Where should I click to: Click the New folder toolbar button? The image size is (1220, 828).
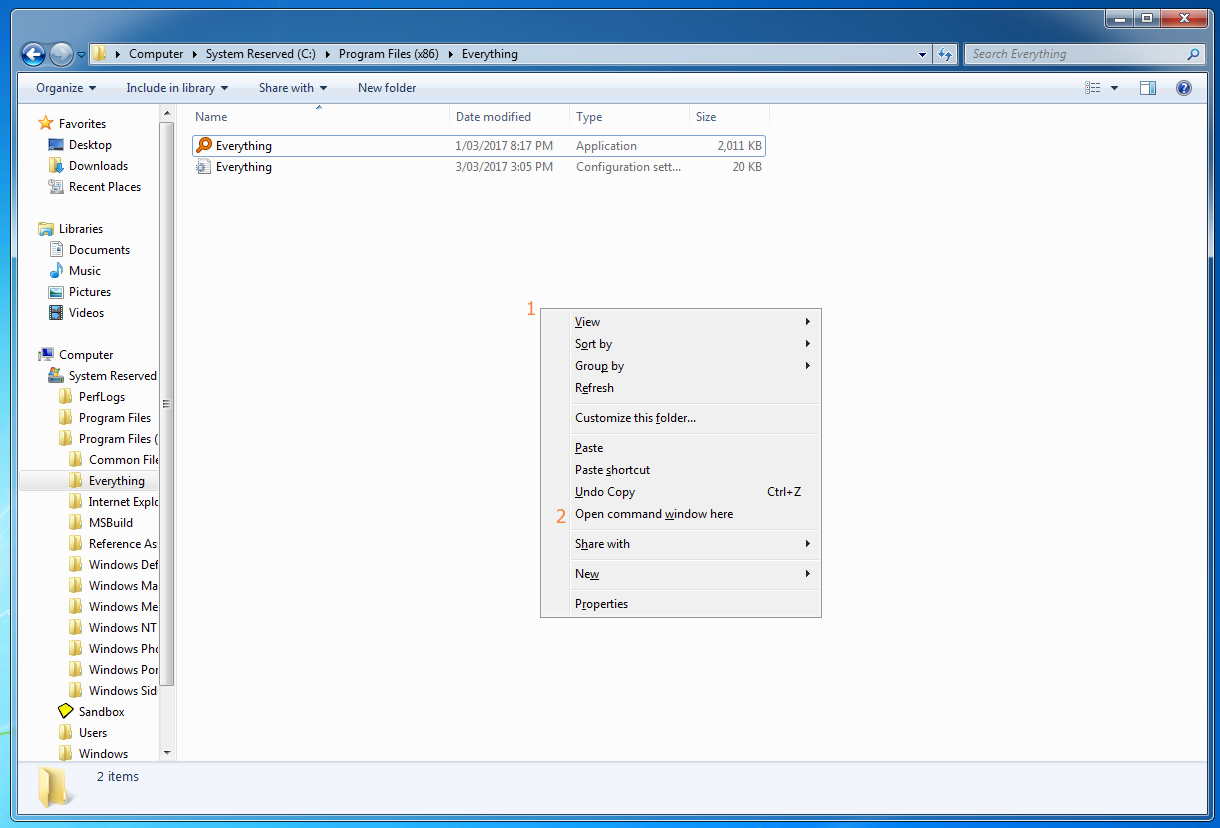387,88
